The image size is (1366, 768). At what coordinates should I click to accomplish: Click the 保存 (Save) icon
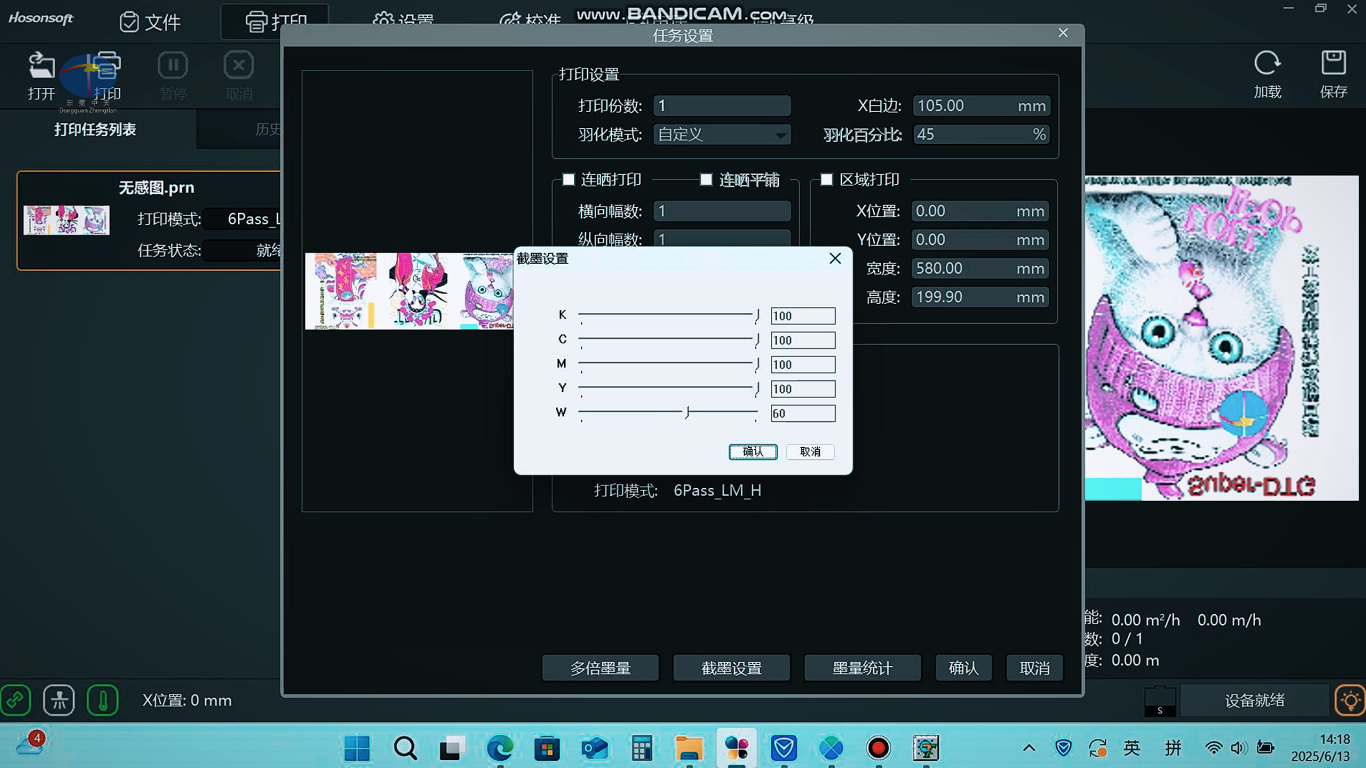tap(1333, 64)
